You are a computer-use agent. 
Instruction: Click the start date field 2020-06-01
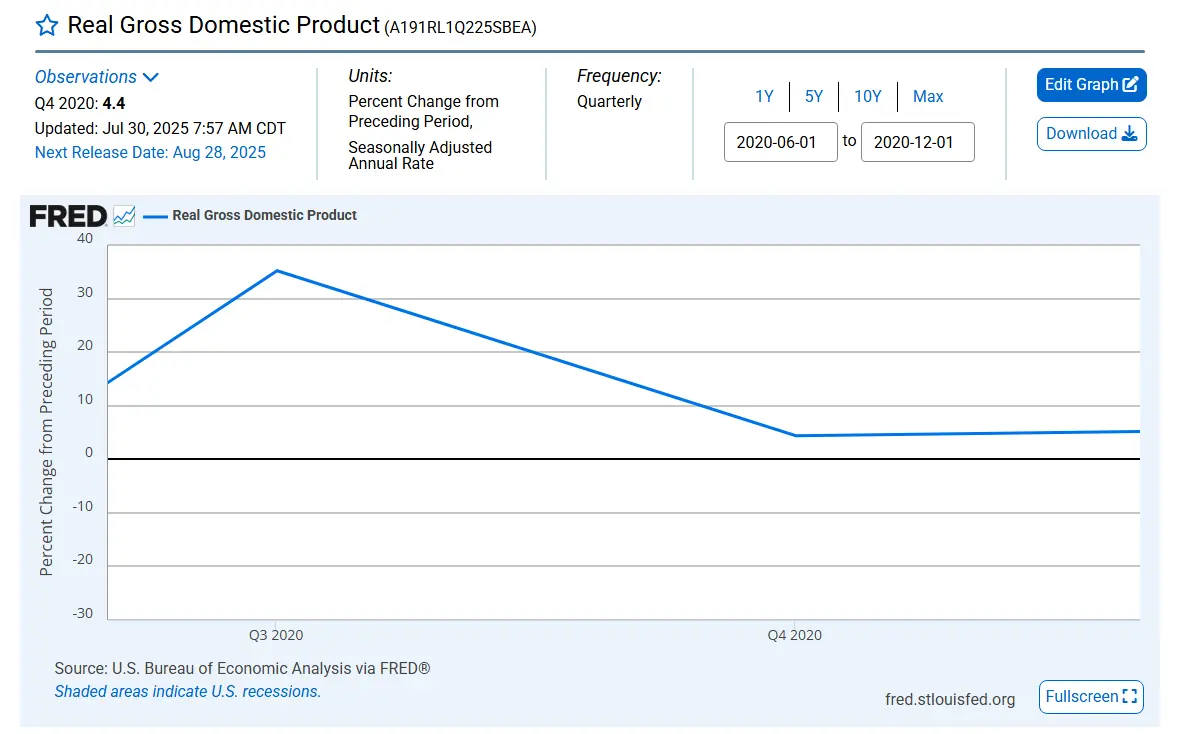click(780, 142)
